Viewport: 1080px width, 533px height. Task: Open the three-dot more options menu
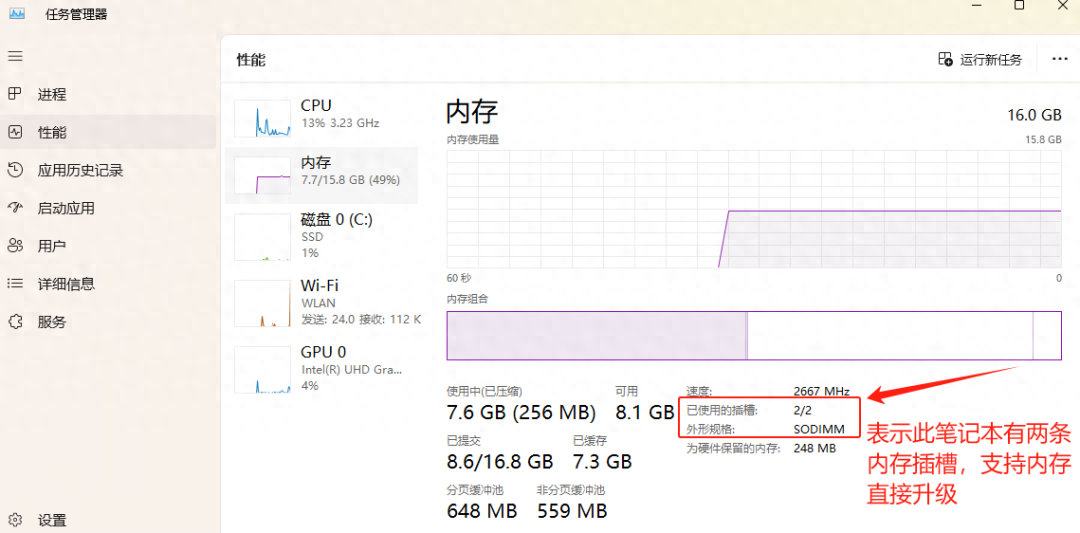(x=1059, y=59)
